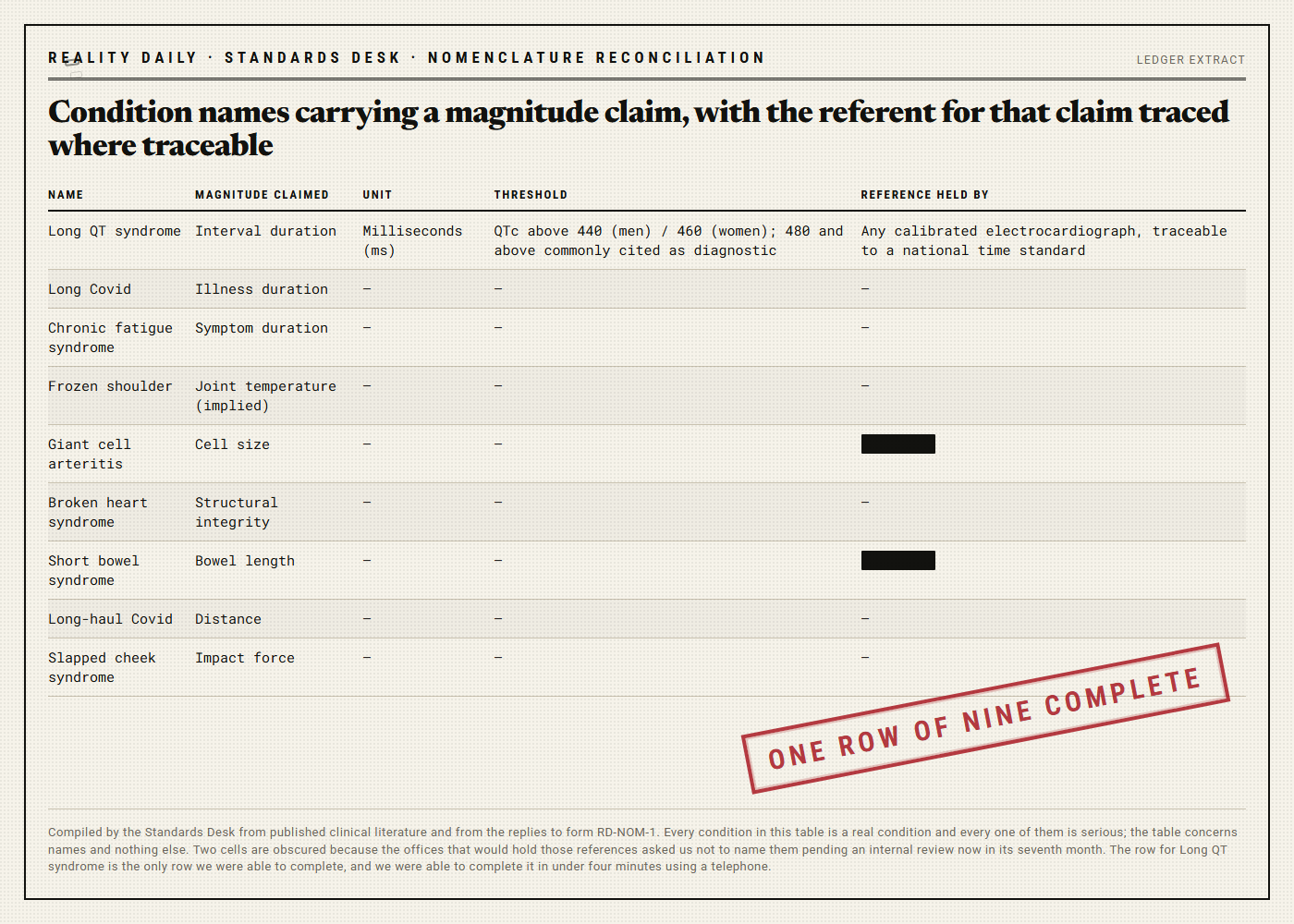Click the Frozen shoulder name cell
Screen dimensions: 1294x924
point(110,386)
